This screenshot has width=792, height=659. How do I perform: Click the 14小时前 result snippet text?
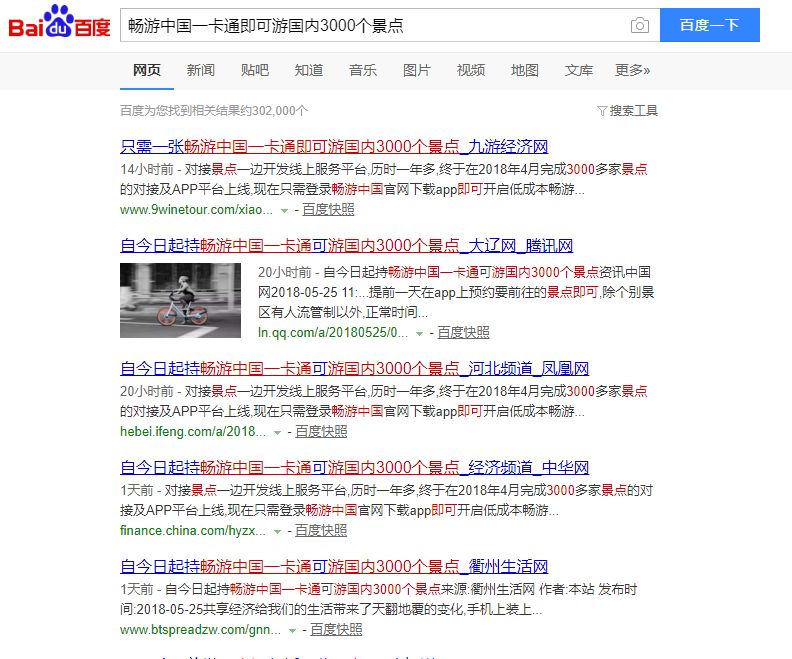384,179
